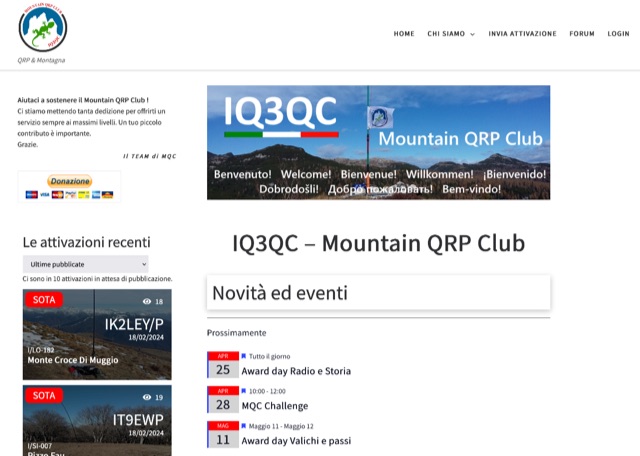Click the Mountain QRP Club gecko logo
This screenshot has width=640, height=456.
point(42,28)
